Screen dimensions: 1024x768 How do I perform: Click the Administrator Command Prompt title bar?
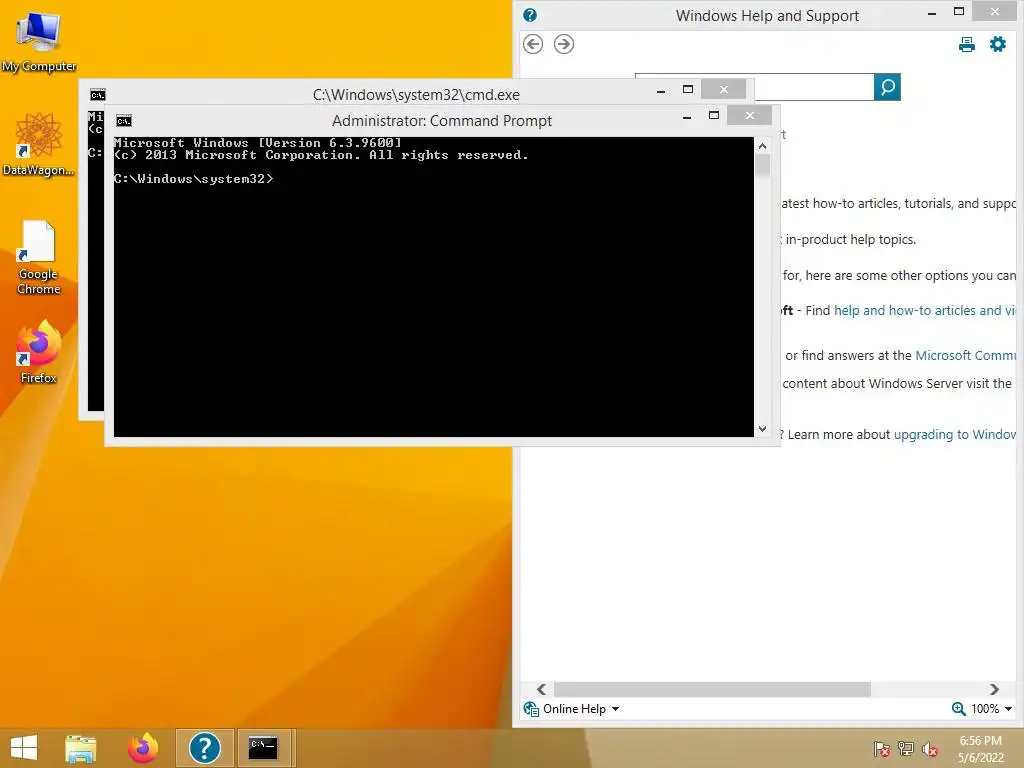pyautogui.click(x=441, y=121)
